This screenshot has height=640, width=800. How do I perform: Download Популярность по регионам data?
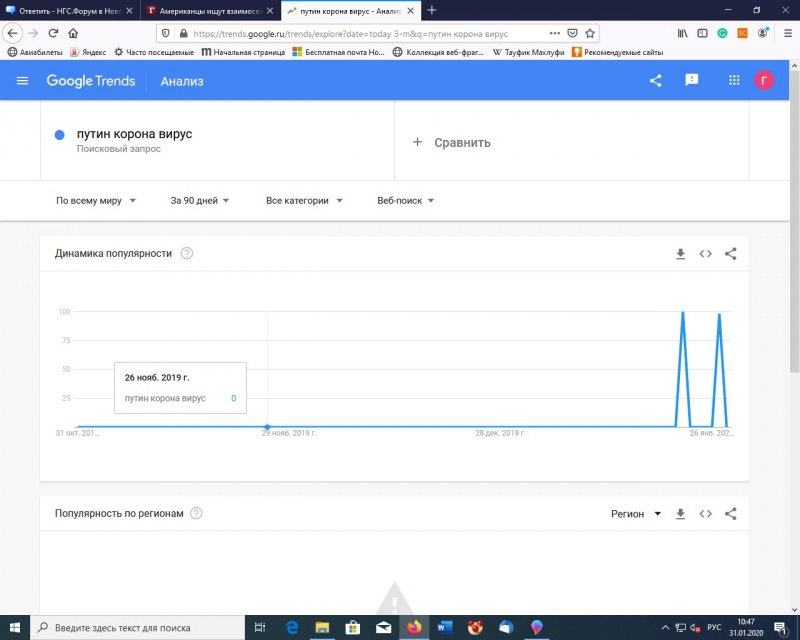680,514
